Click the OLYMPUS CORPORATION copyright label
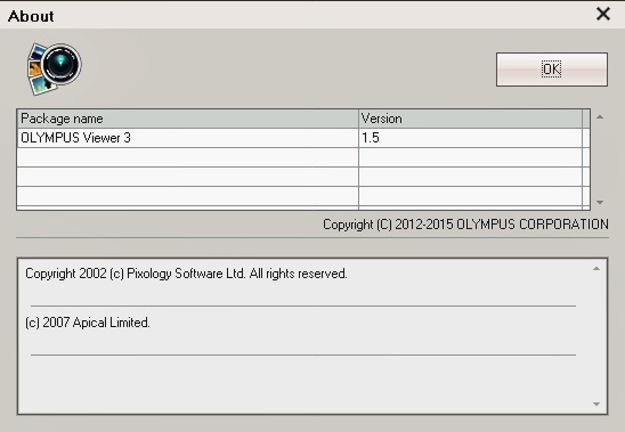The height and width of the screenshot is (432, 625). [465, 225]
